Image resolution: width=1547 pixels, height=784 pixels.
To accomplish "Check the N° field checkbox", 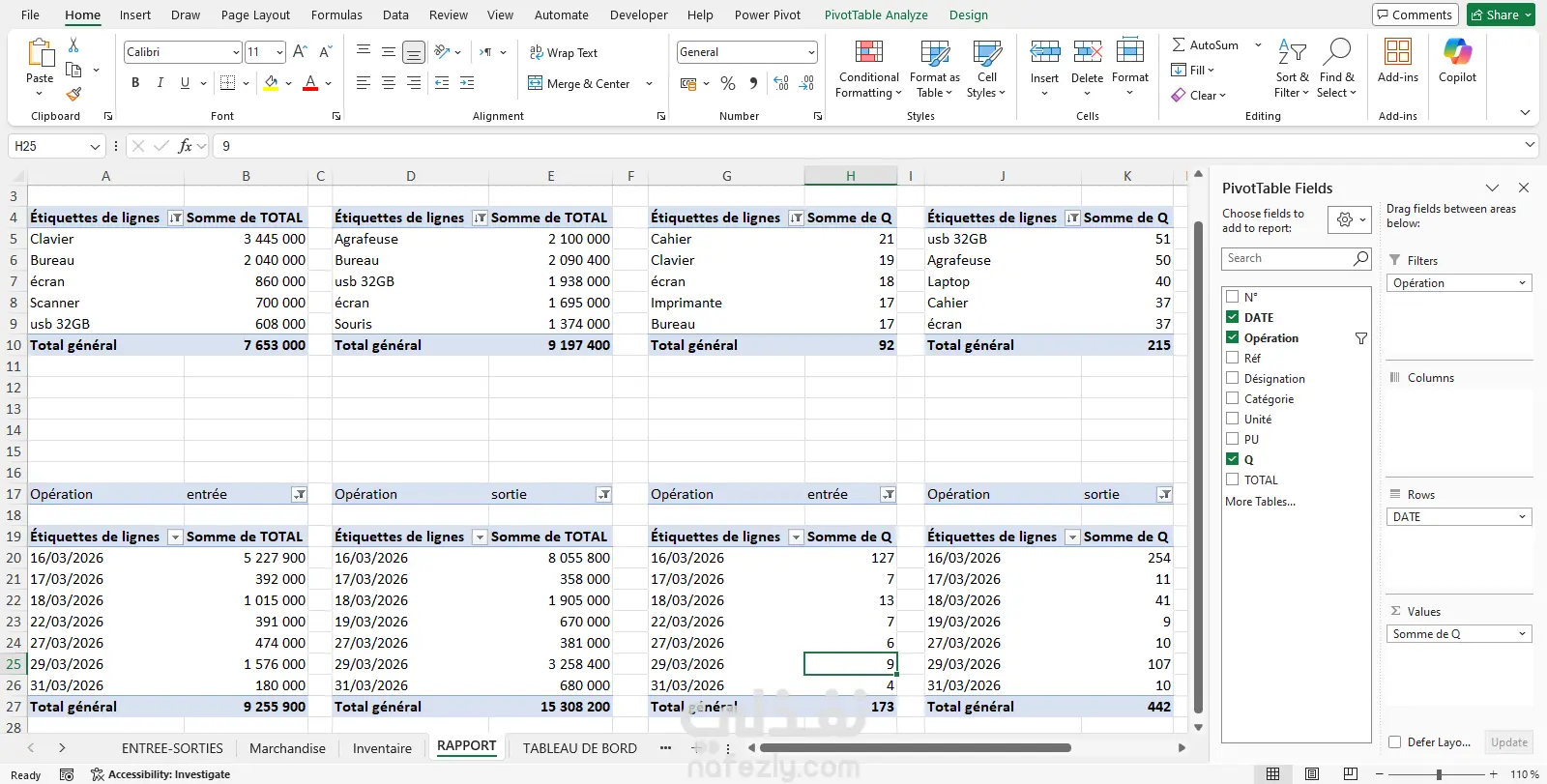I will click(1233, 297).
